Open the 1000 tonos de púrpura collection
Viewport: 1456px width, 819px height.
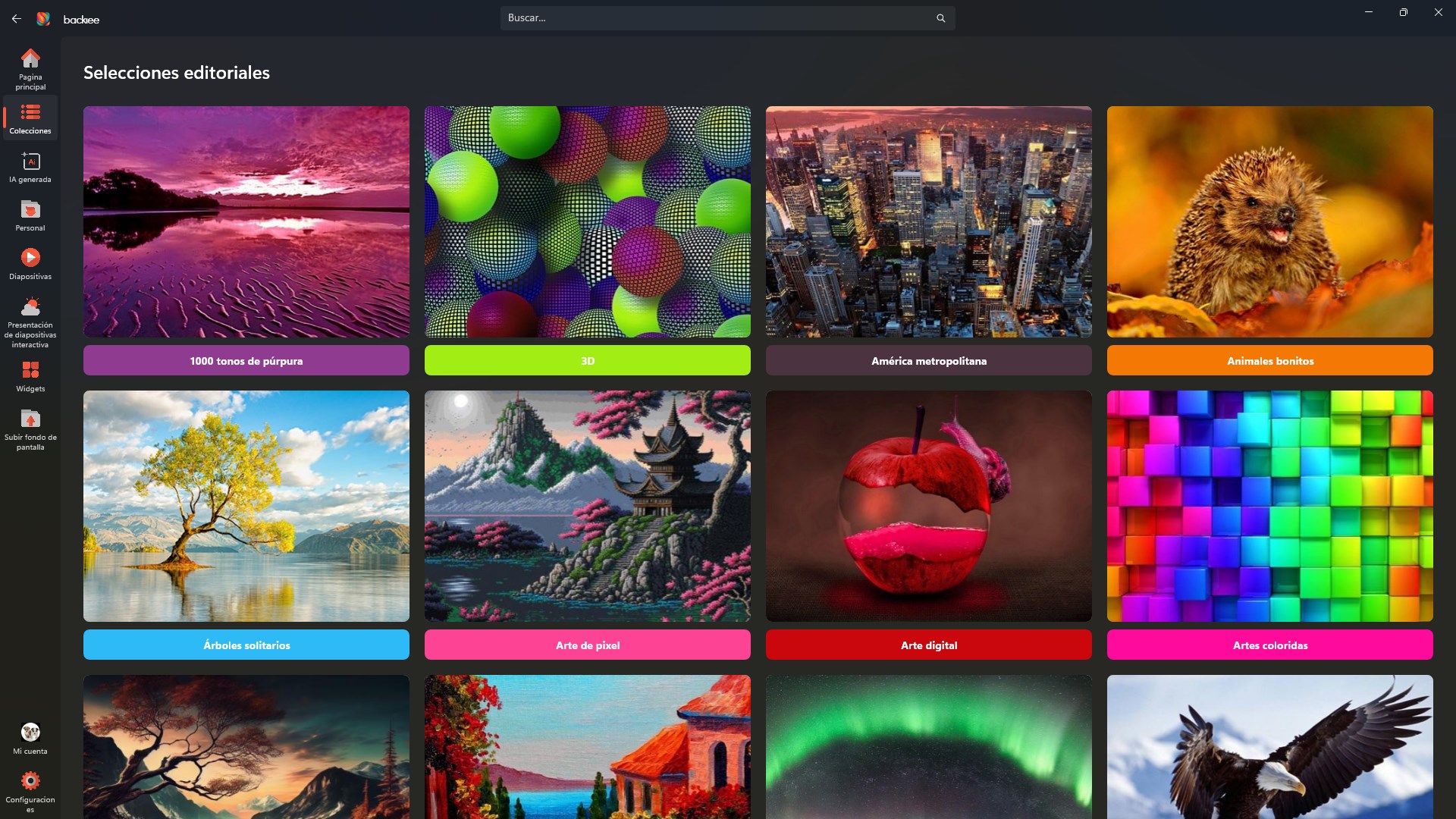click(x=246, y=360)
